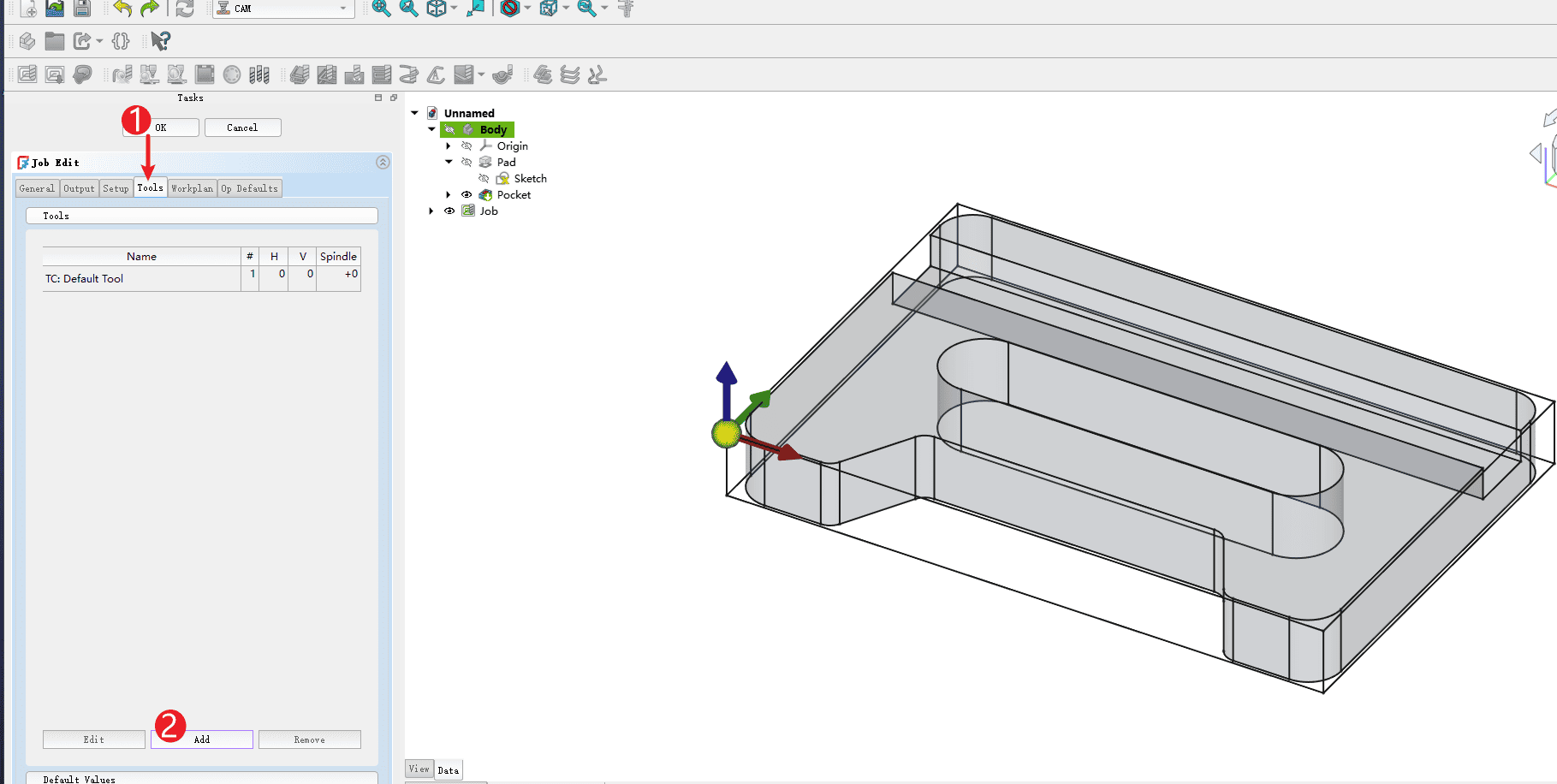Image resolution: width=1557 pixels, height=784 pixels.
Task: Click the Edit tool button
Action: (x=94, y=739)
